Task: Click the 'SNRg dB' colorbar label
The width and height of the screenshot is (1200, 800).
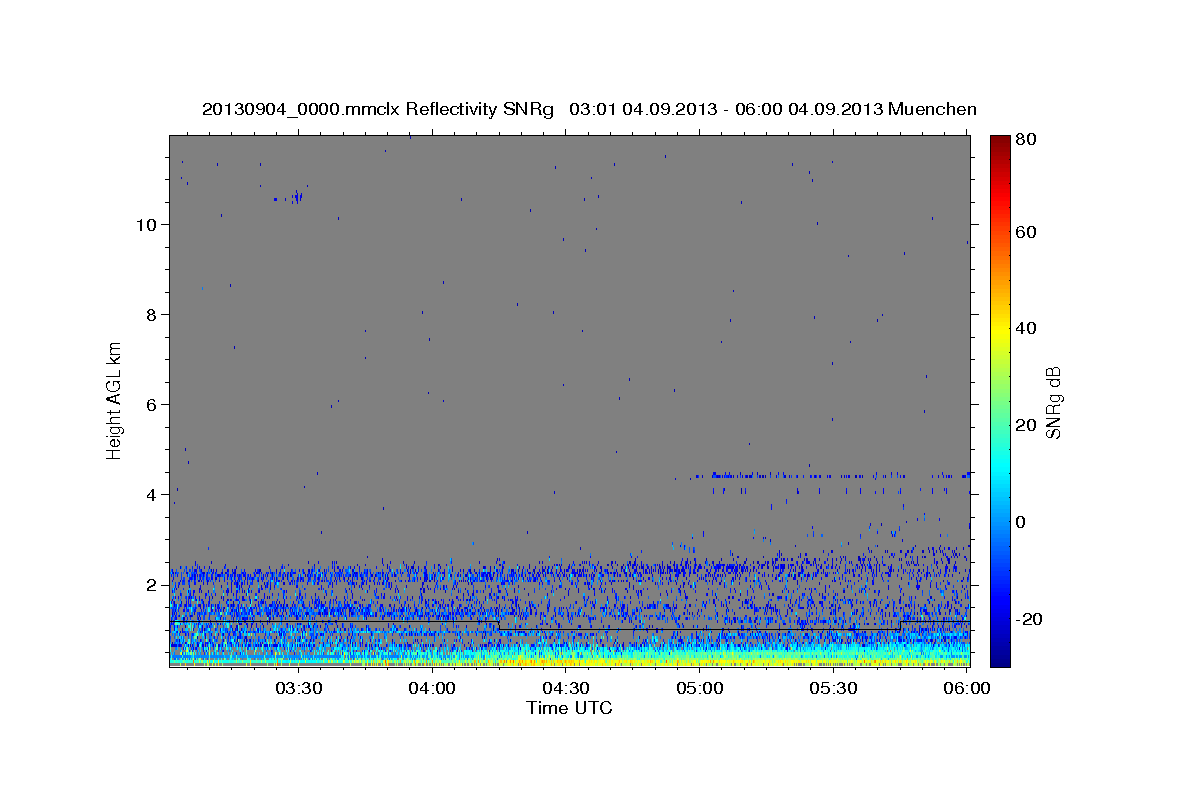Action: click(x=1053, y=401)
